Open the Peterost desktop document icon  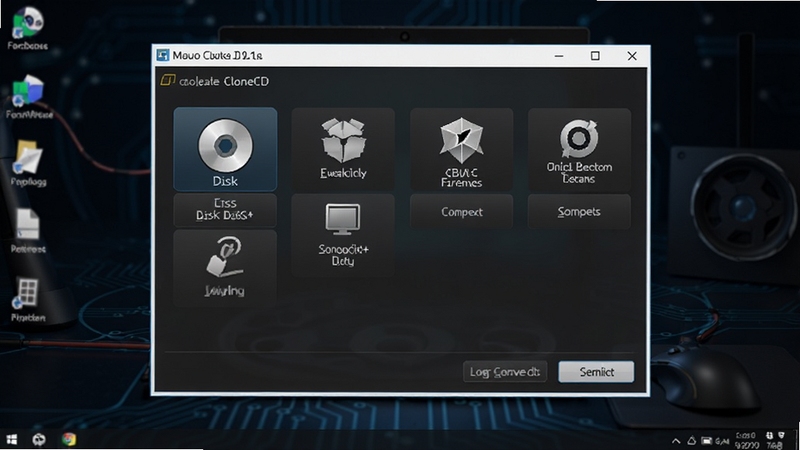point(28,231)
